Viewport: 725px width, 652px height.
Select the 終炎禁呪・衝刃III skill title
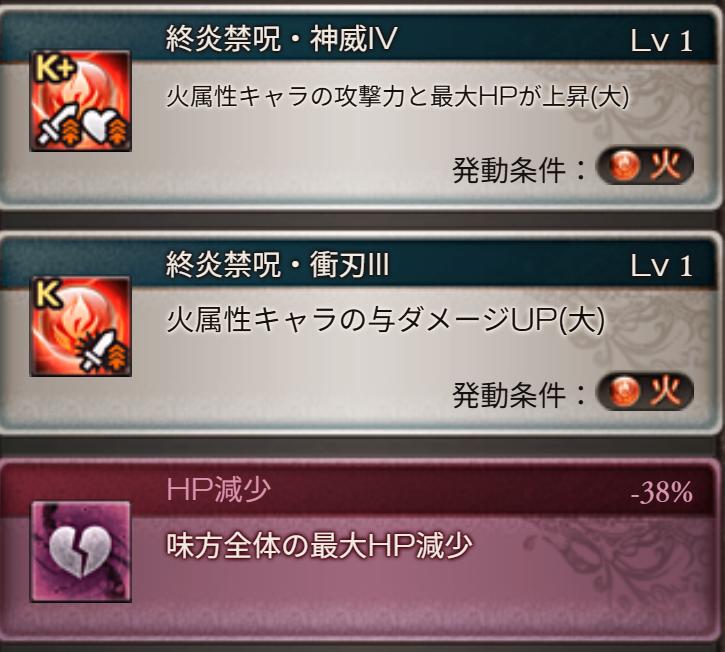click(277, 265)
